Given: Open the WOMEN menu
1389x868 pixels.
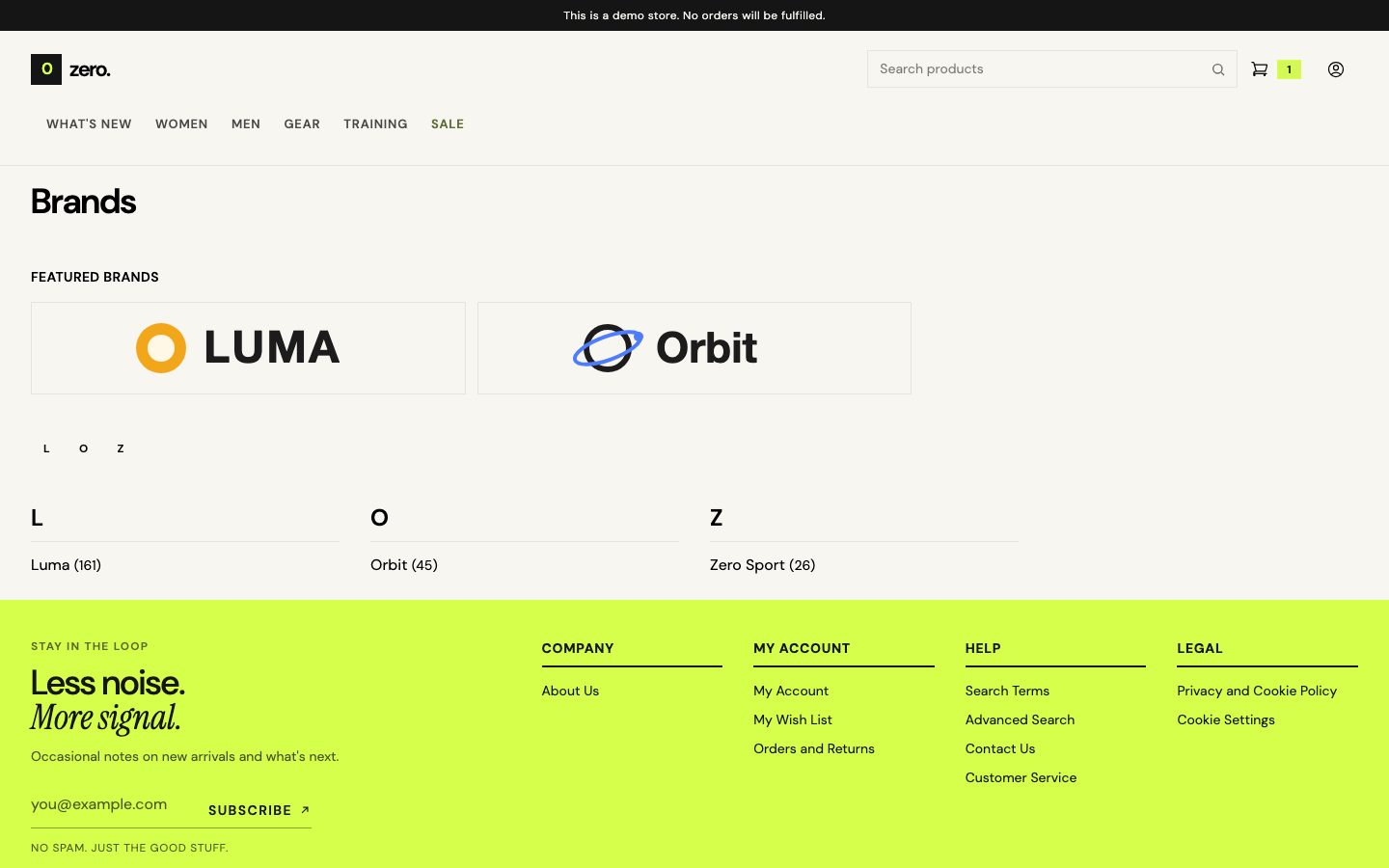Looking at the screenshot, I should point(181,124).
